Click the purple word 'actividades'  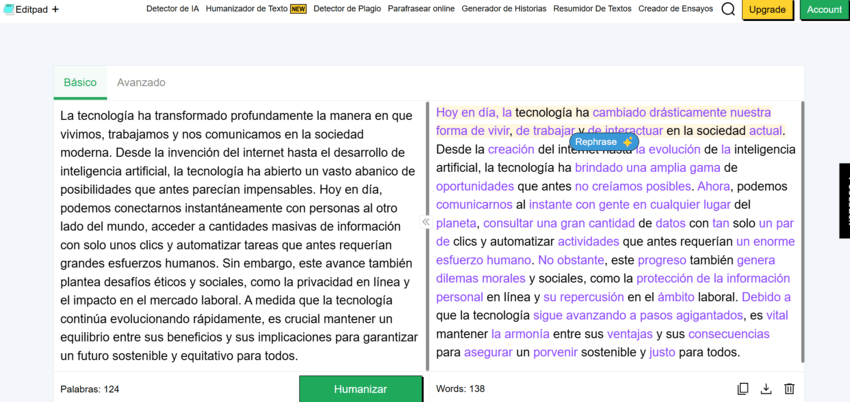pyautogui.click(x=588, y=242)
